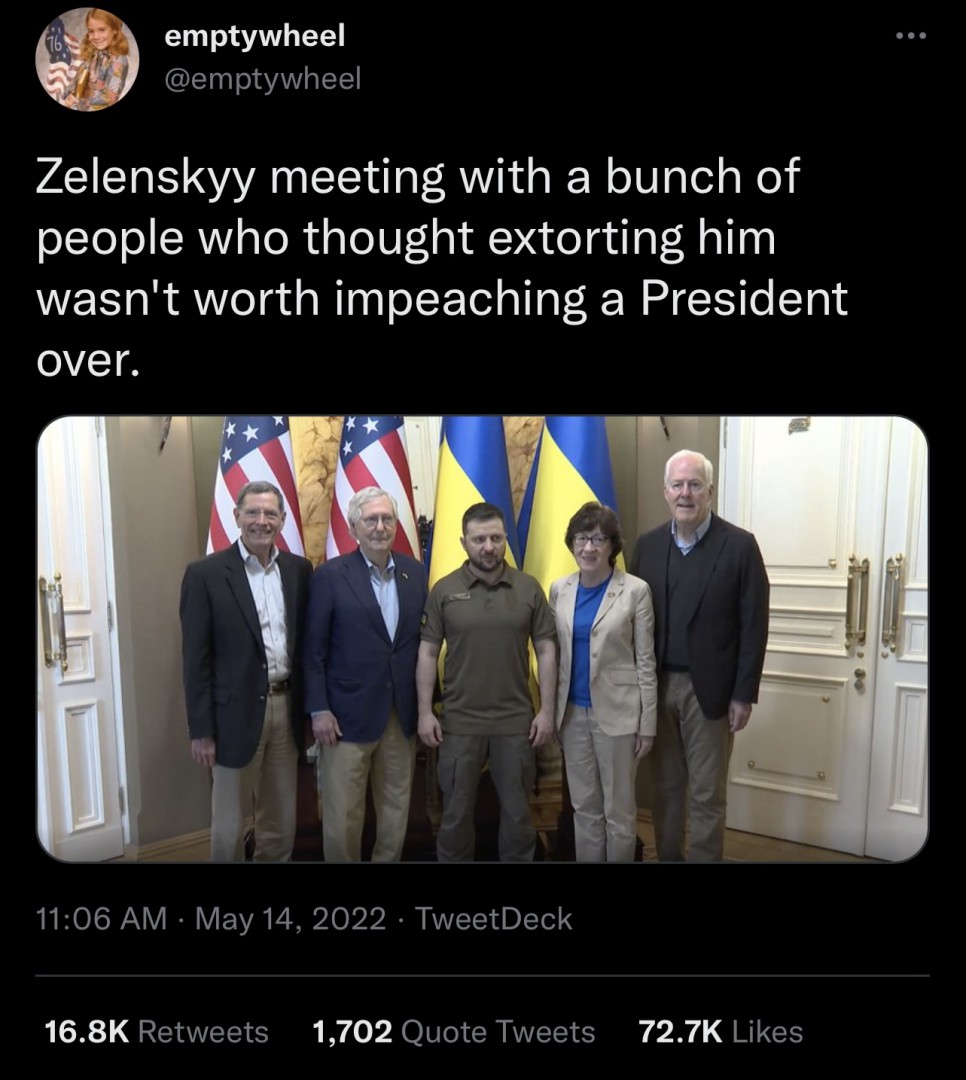Click the TweetDeck source label
Viewport: 966px width, 1080px height.
click(493, 918)
